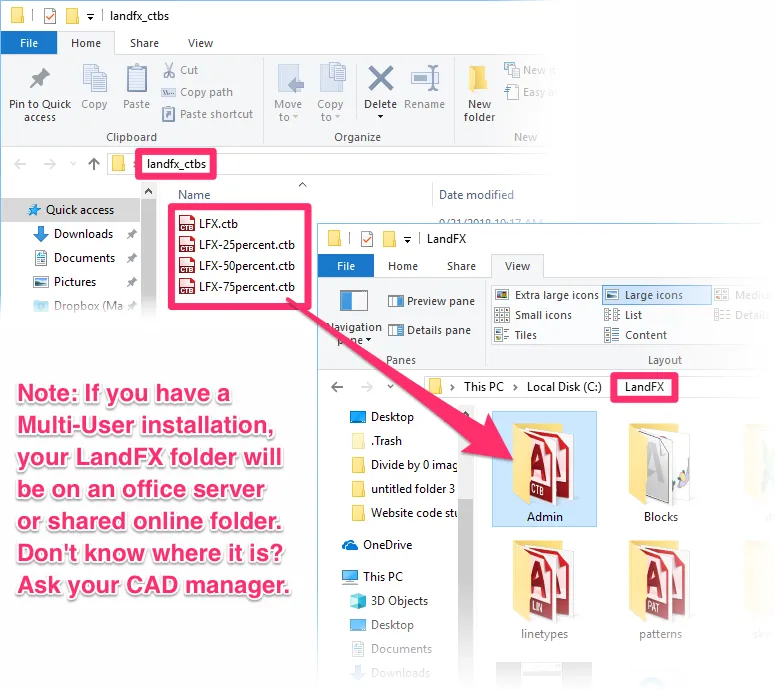The height and width of the screenshot is (690, 775).
Task: Toggle the Preview pane
Action: point(431,301)
